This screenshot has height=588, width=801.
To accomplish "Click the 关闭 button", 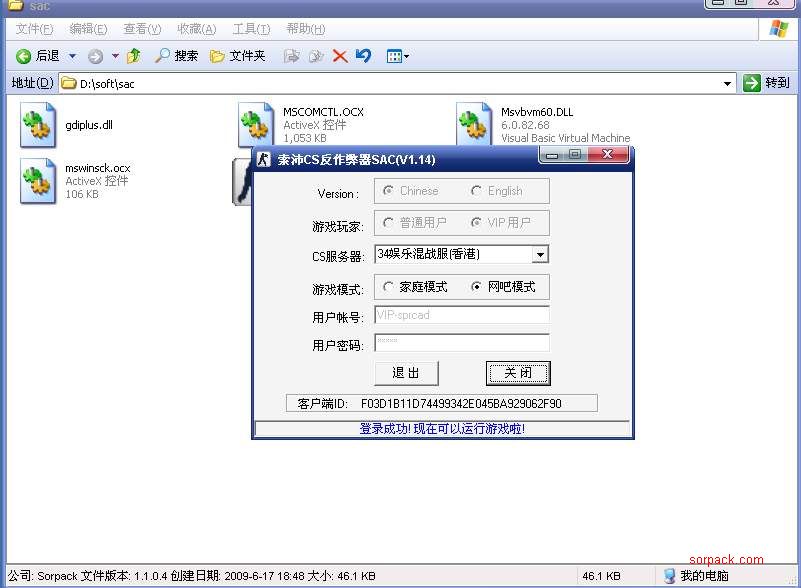I will pos(518,373).
